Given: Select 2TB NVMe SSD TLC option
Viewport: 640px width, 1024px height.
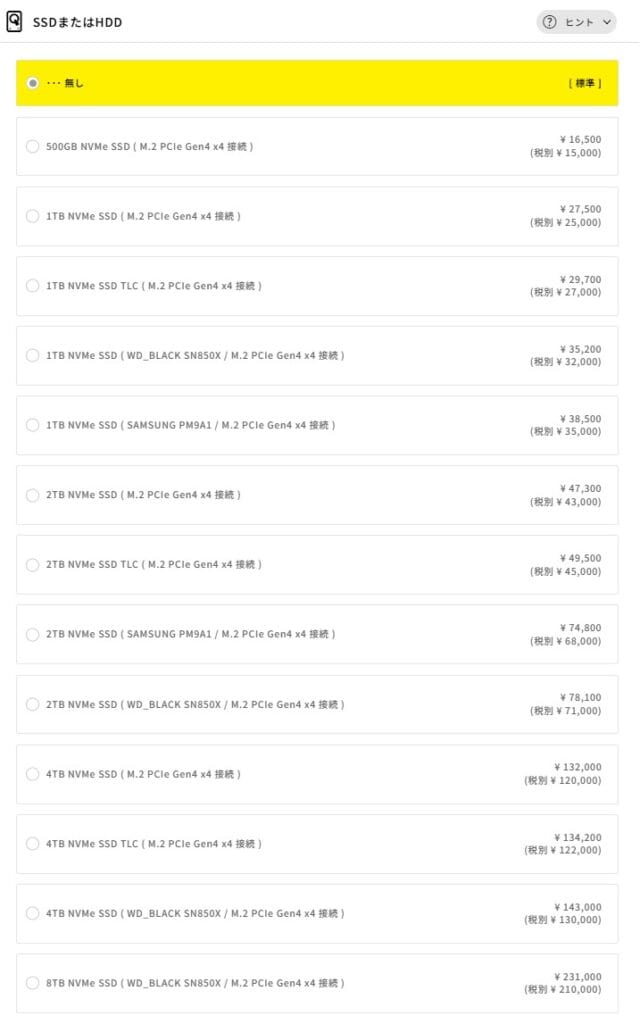Looking at the screenshot, I should [x=33, y=564].
